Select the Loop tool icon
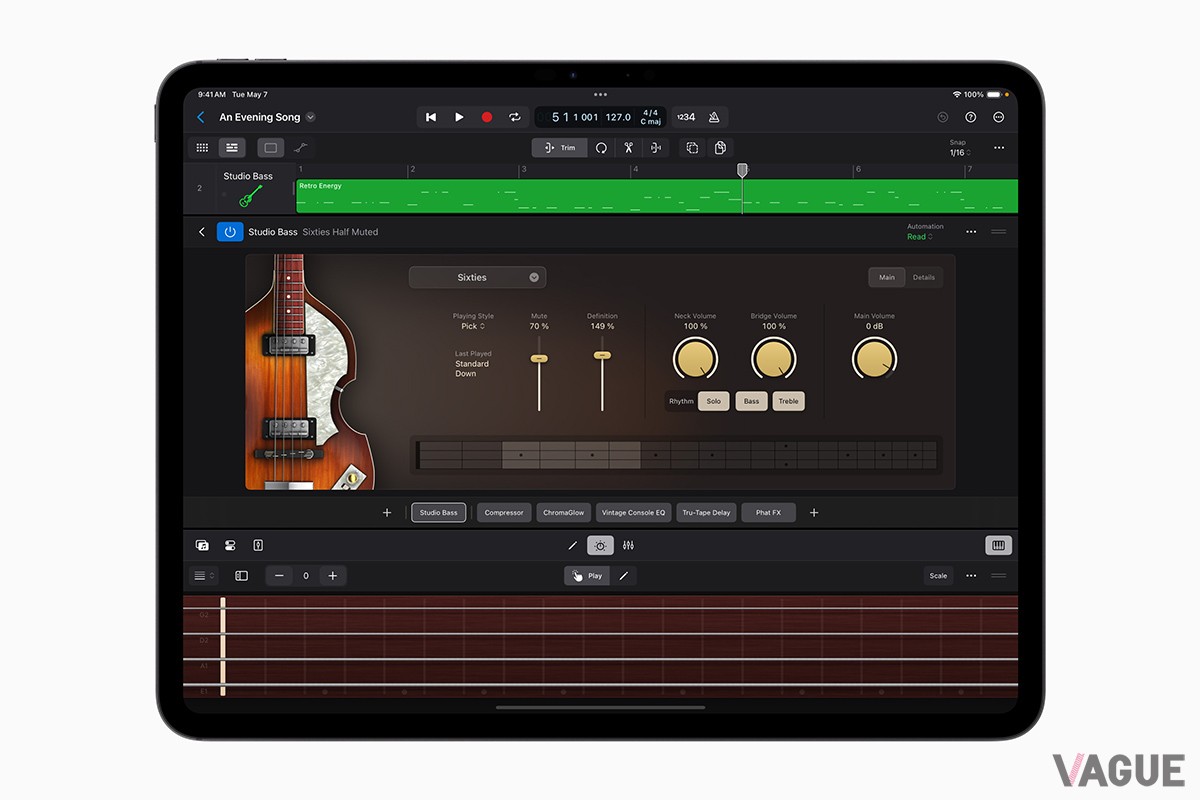Screen dimensions: 1200x800 click(601, 147)
